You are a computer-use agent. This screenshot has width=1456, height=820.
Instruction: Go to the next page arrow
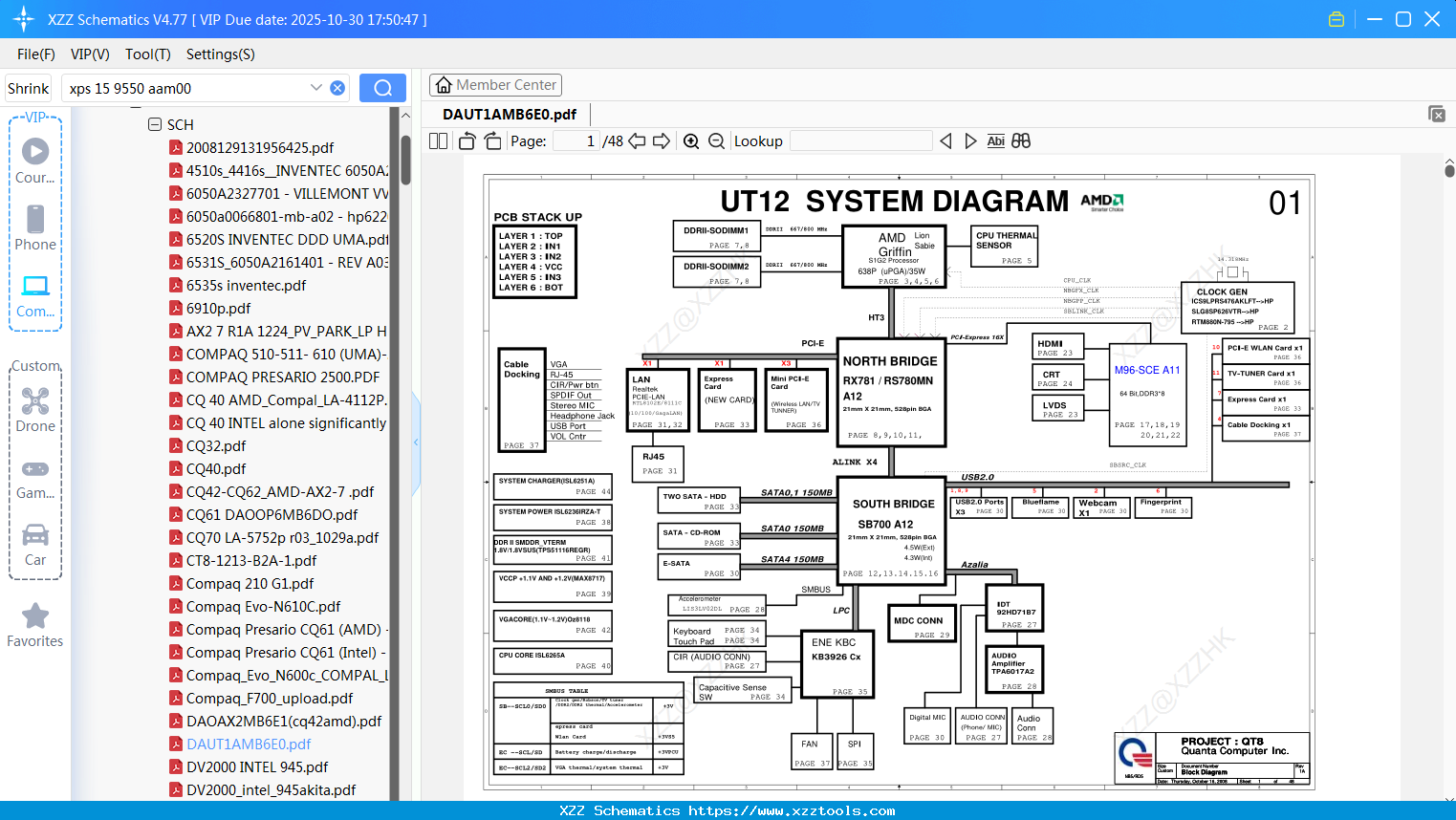662,141
